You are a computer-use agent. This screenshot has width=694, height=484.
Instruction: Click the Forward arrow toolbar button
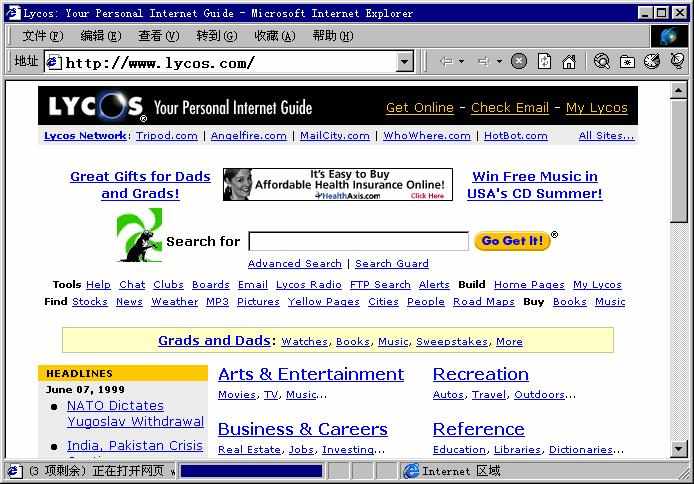[484, 61]
